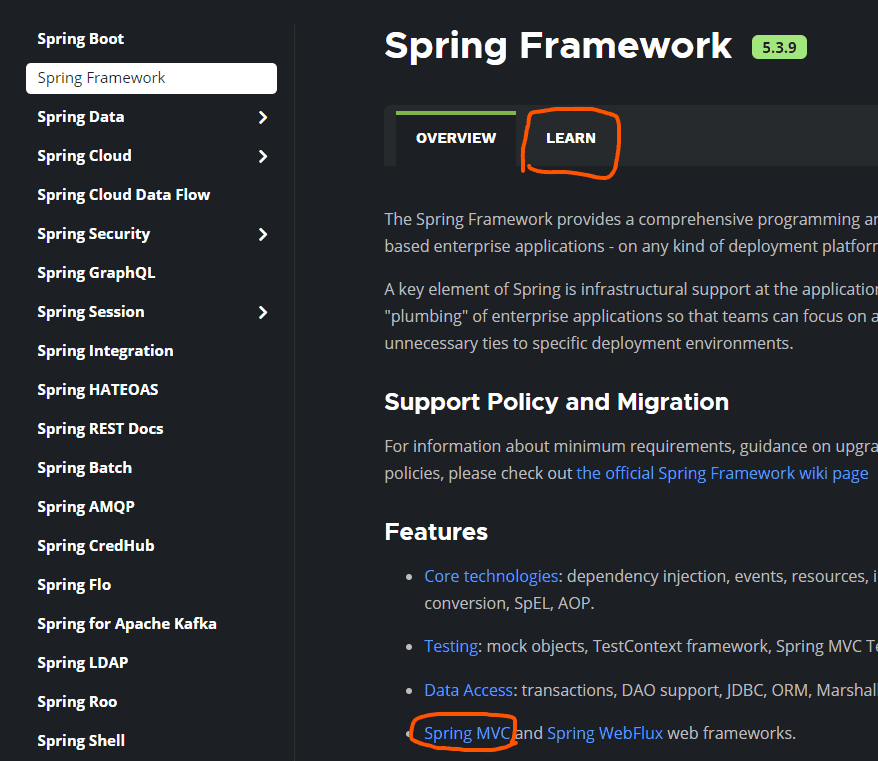Open the official Spring Framework wiki page link
Screen dimensions: 878x761
722,474
